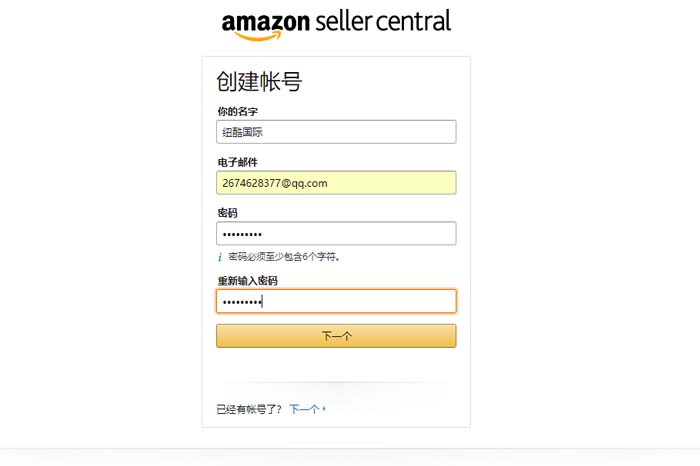Image resolution: width=700 pixels, height=466 pixels.
Task: Click the 创建帐号 page heading
Action: 259,82
